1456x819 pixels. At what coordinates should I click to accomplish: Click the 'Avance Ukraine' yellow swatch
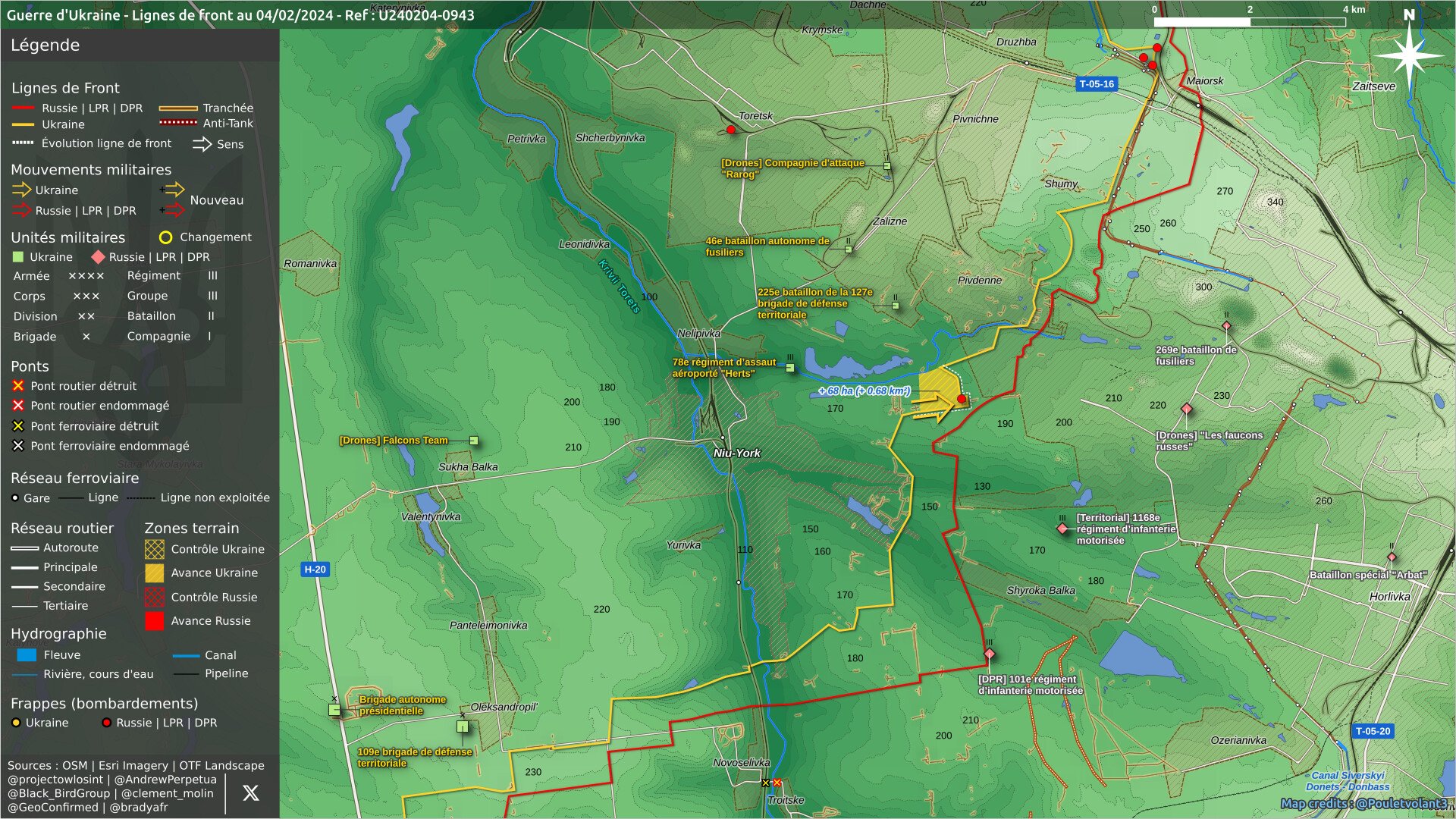point(155,573)
